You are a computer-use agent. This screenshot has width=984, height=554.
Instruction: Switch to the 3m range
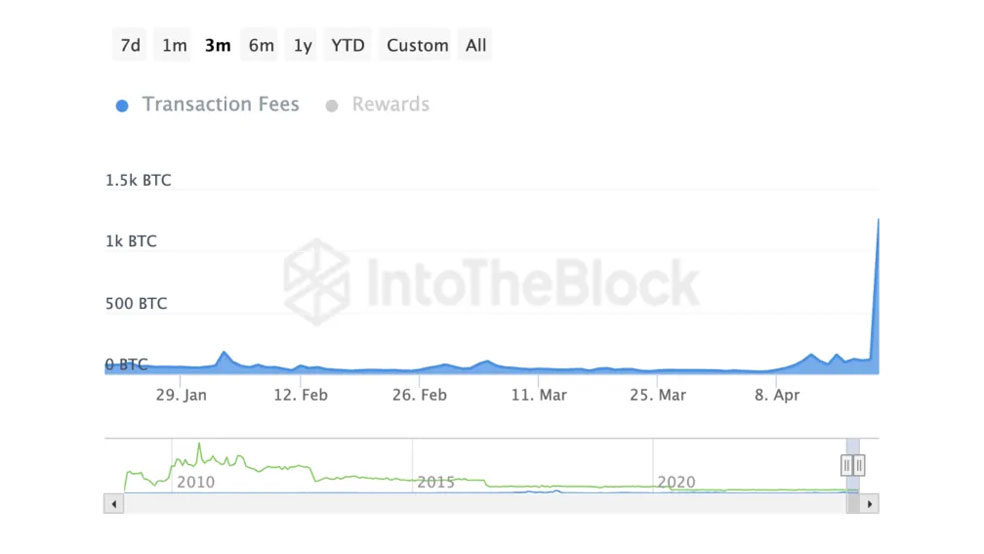218,45
